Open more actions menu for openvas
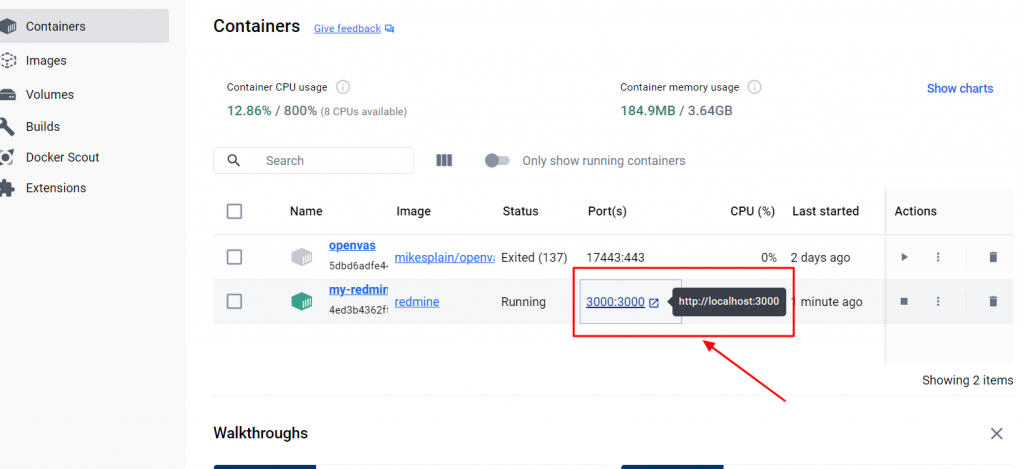The width and height of the screenshot is (1024, 469). (938, 257)
